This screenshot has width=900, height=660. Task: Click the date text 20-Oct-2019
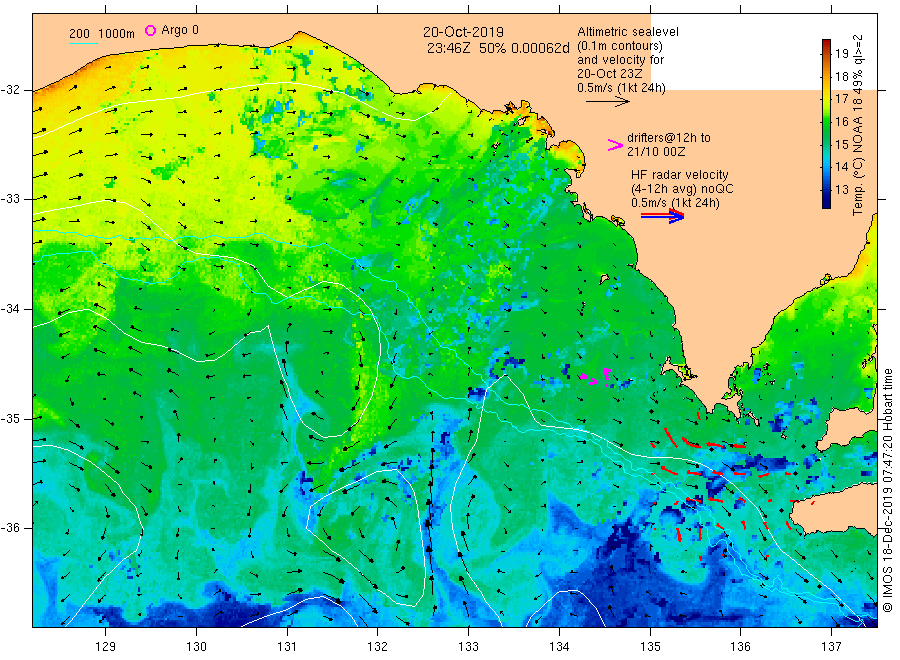pyautogui.click(x=463, y=32)
